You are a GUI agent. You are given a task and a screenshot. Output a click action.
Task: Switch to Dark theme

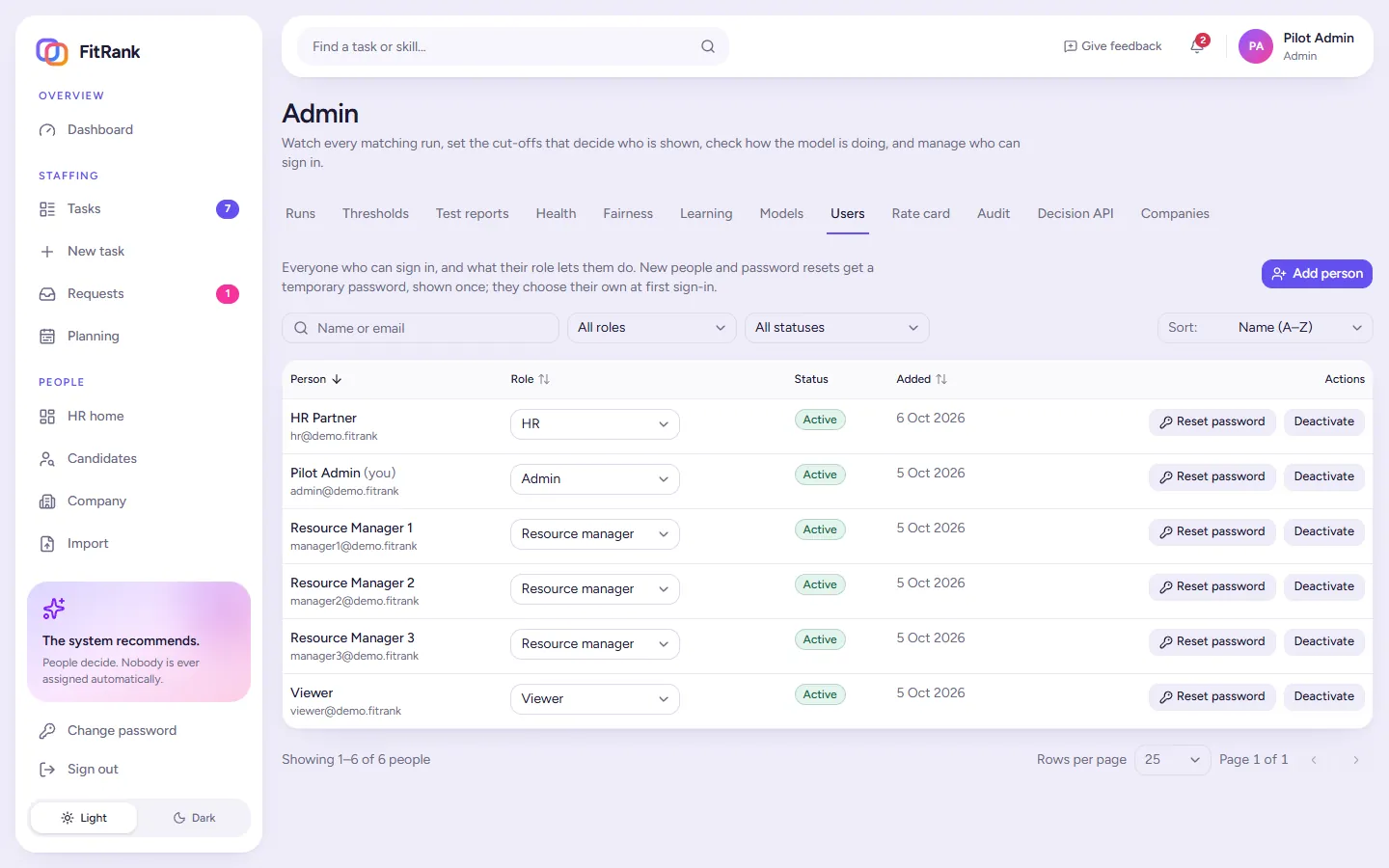coord(194,818)
